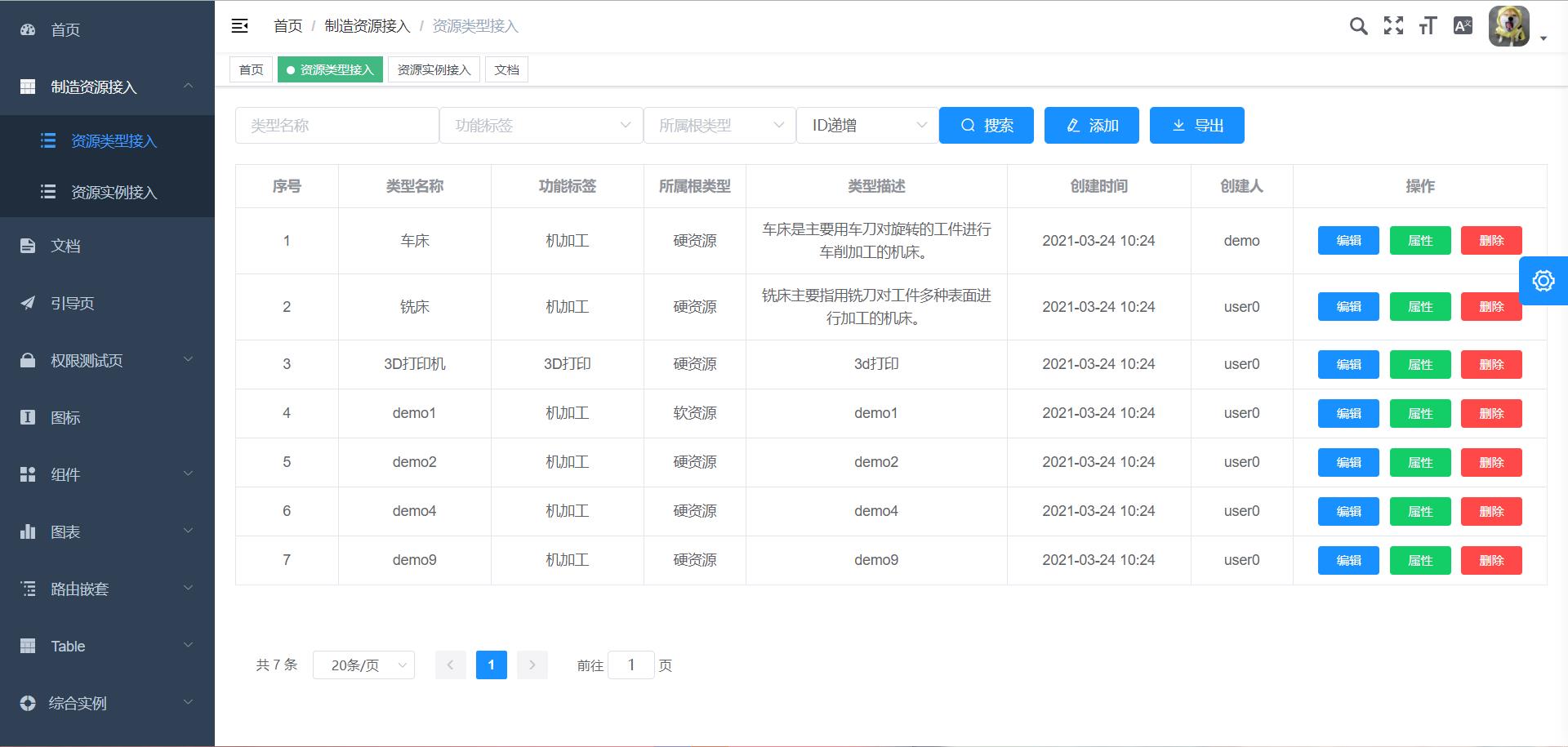Go to 首页 dashboard in sidebar
This screenshot has height=747, width=1568.
tap(65, 30)
